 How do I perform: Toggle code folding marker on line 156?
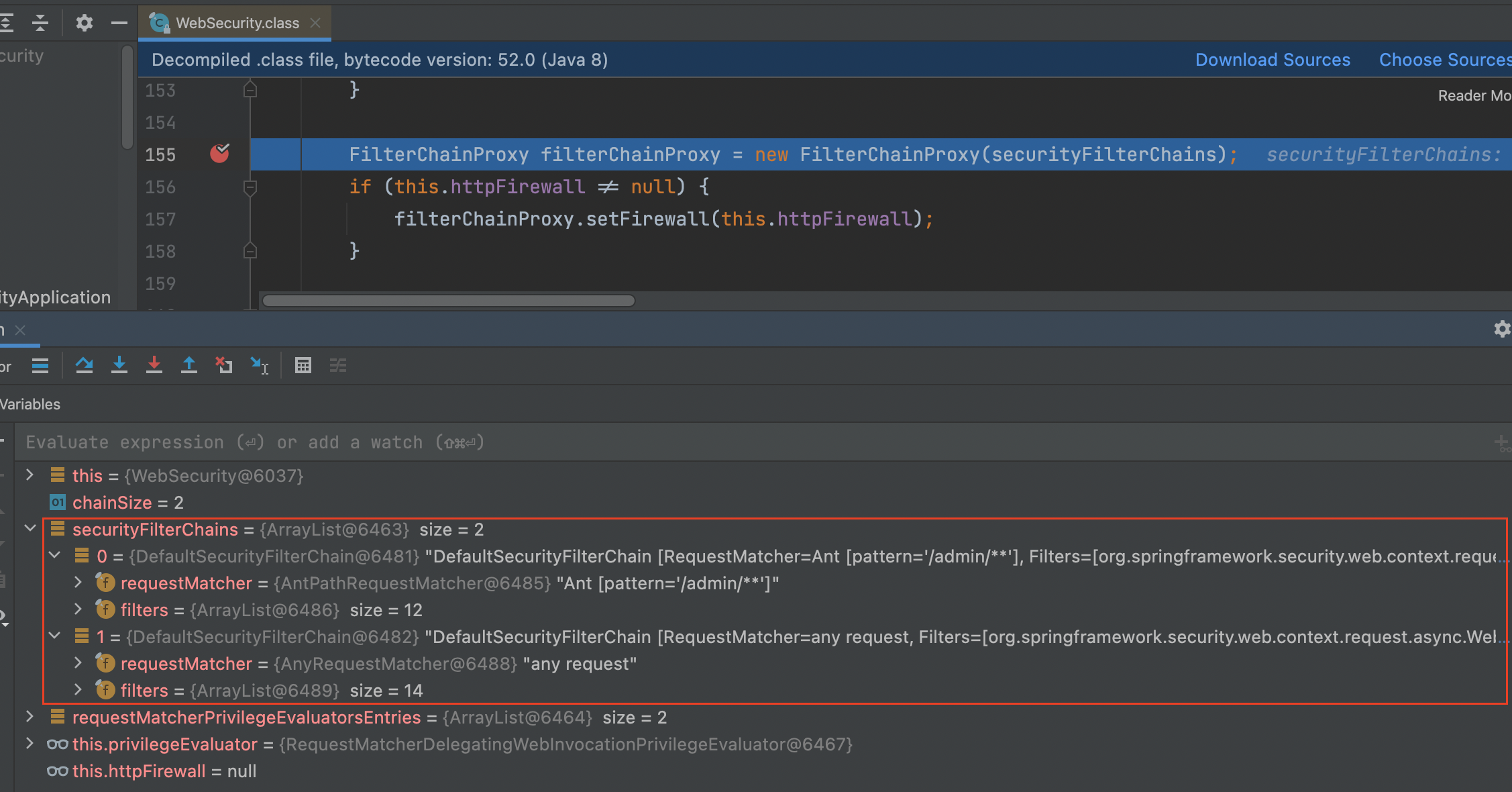click(250, 187)
